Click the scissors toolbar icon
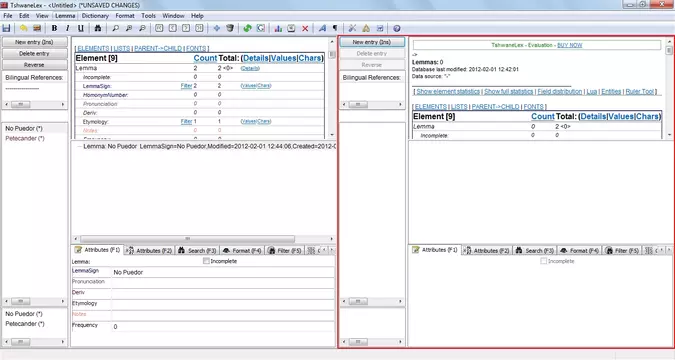Screen dimensions: 675x360 (x=352, y=28)
